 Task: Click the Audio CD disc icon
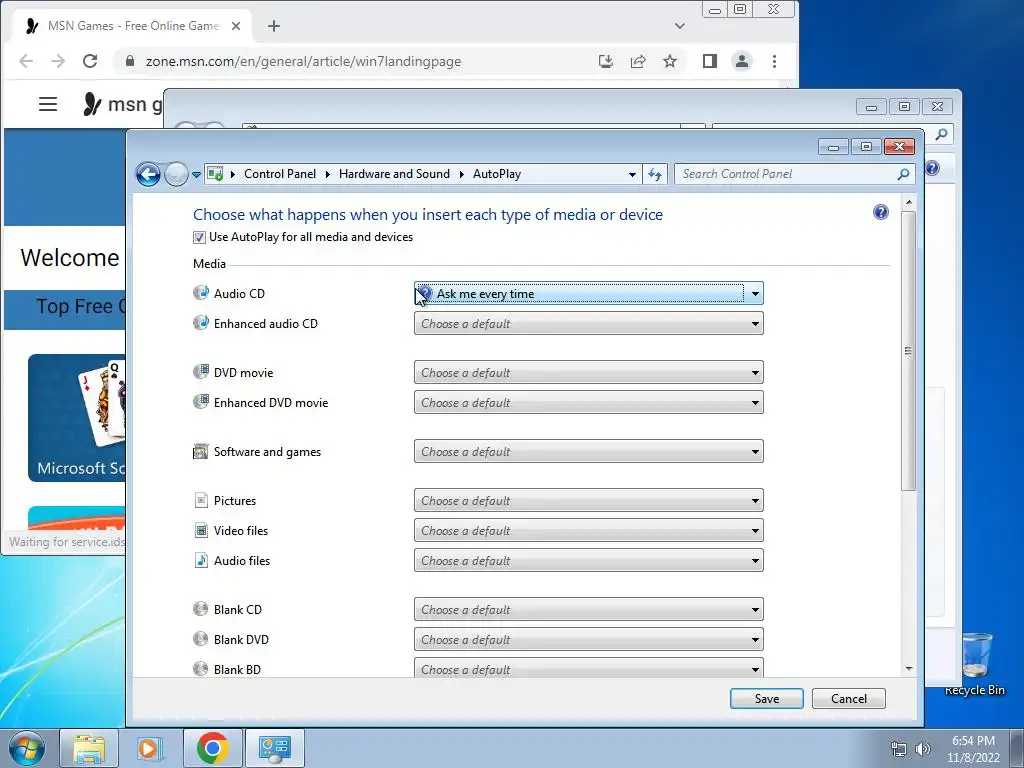(x=200, y=293)
